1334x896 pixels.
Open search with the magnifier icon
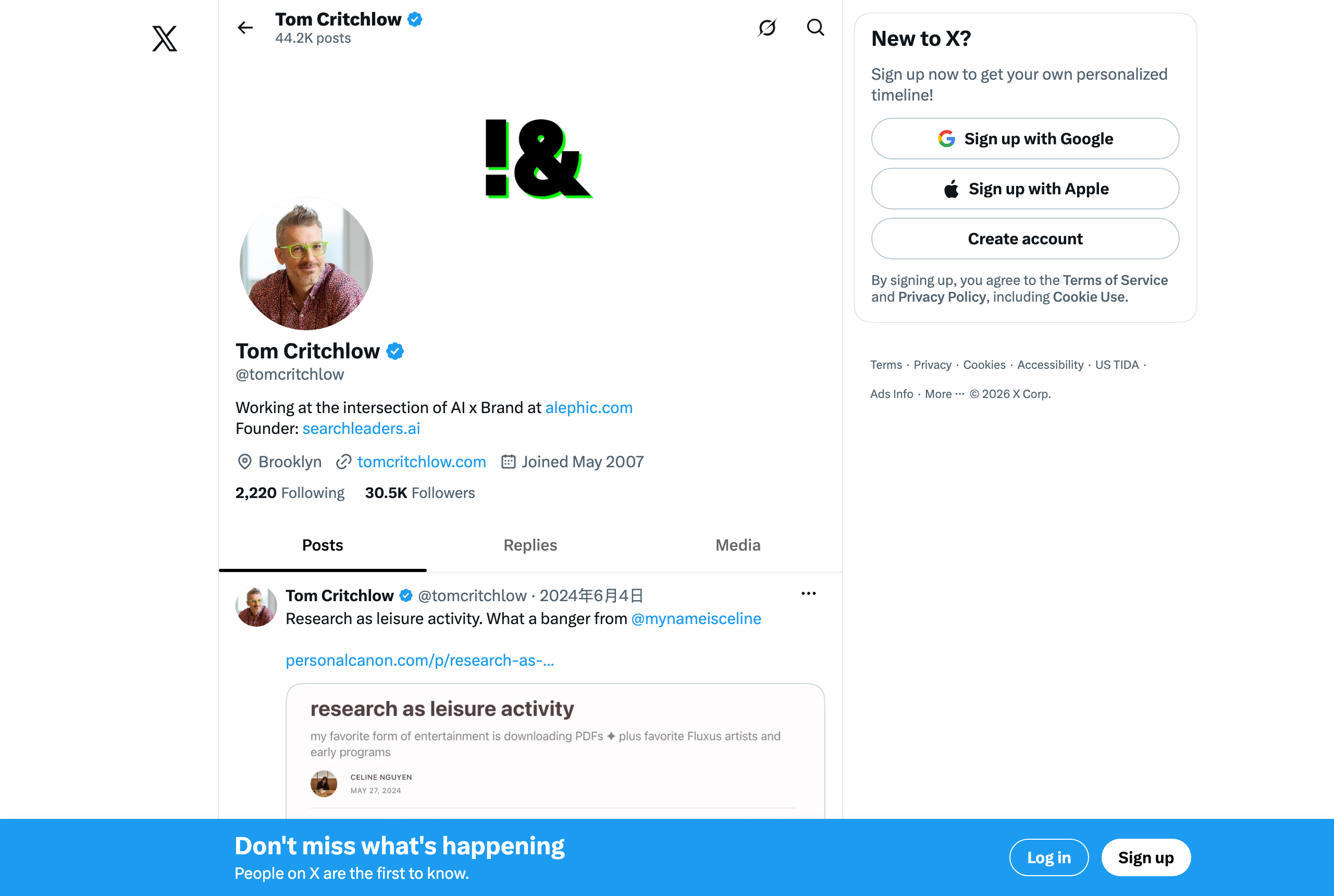coord(816,28)
